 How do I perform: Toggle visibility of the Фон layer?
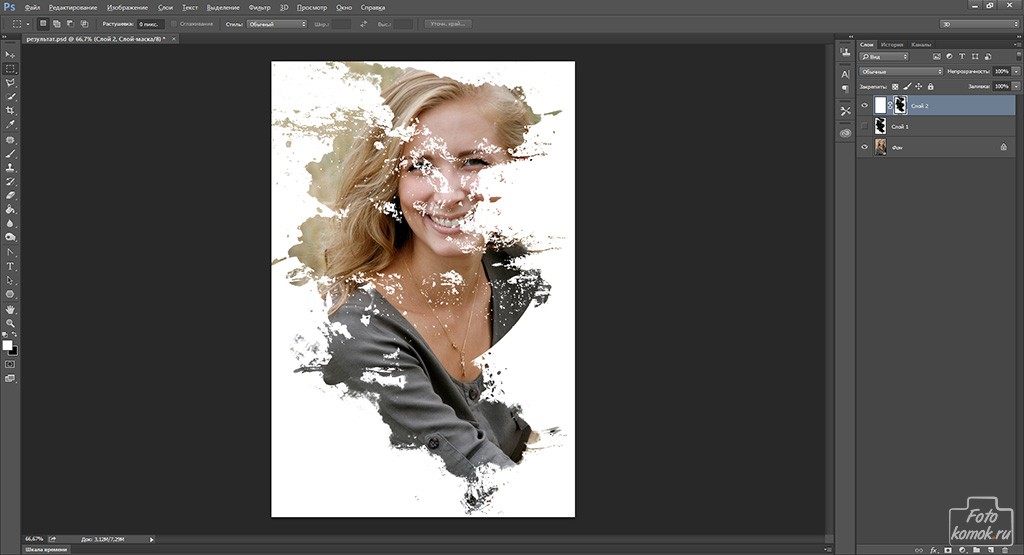[x=864, y=147]
